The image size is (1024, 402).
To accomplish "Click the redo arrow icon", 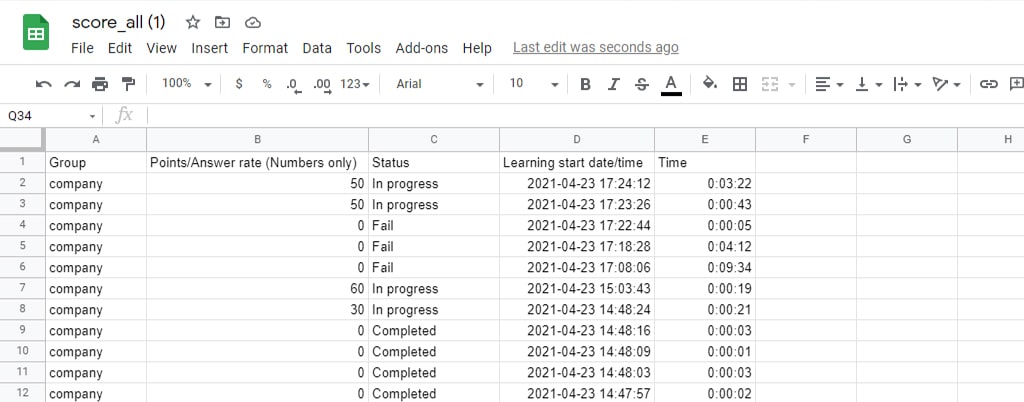I will pos(71,84).
